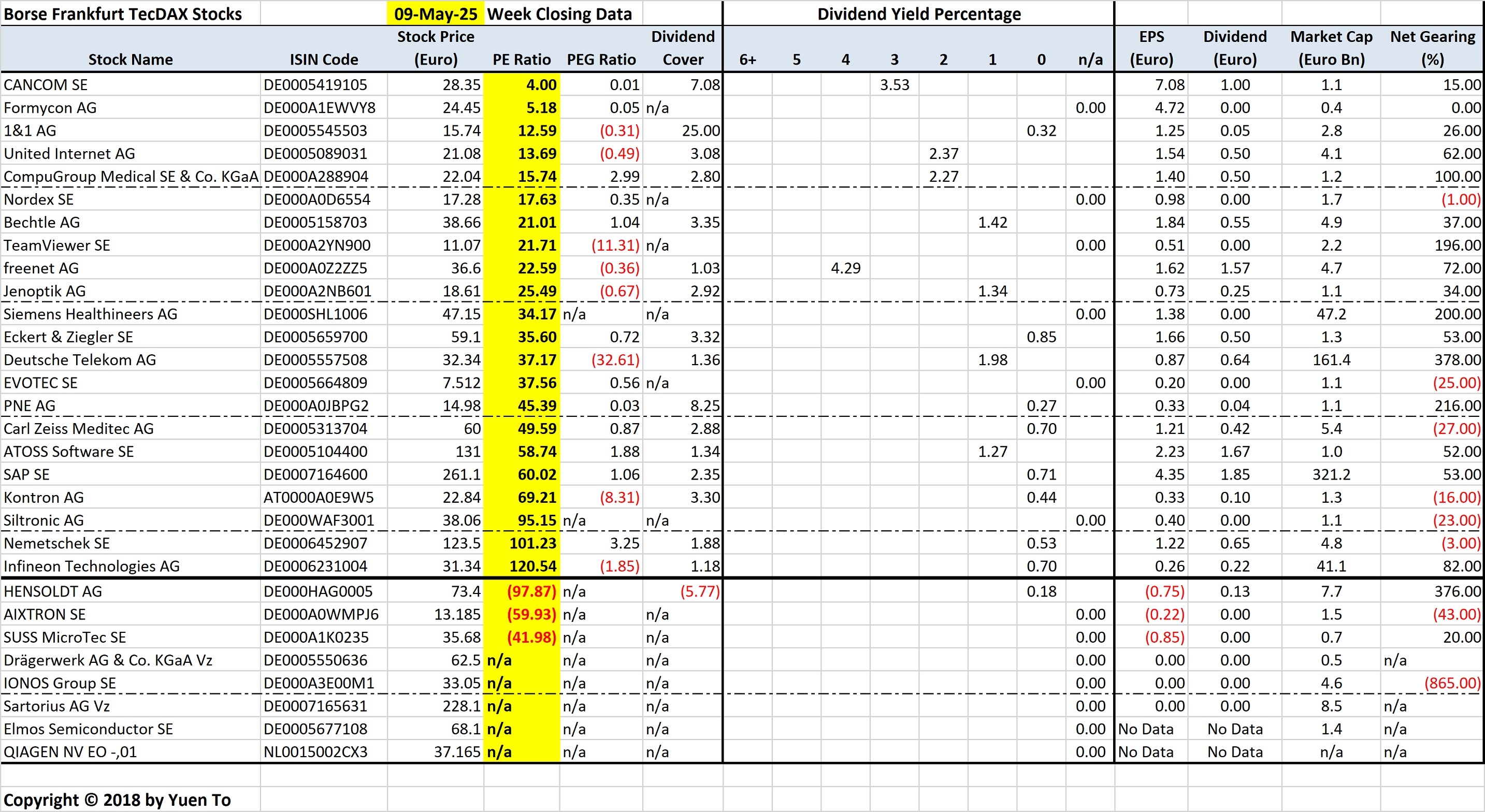Click HENSOLDT AG dividend cover (5.77)

click(x=683, y=591)
